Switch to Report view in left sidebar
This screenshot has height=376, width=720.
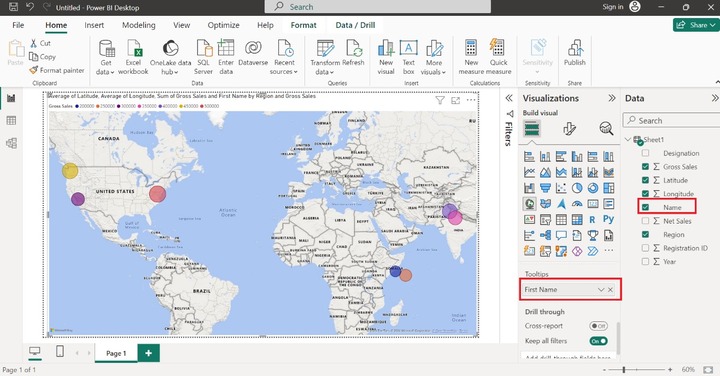(11, 98)
